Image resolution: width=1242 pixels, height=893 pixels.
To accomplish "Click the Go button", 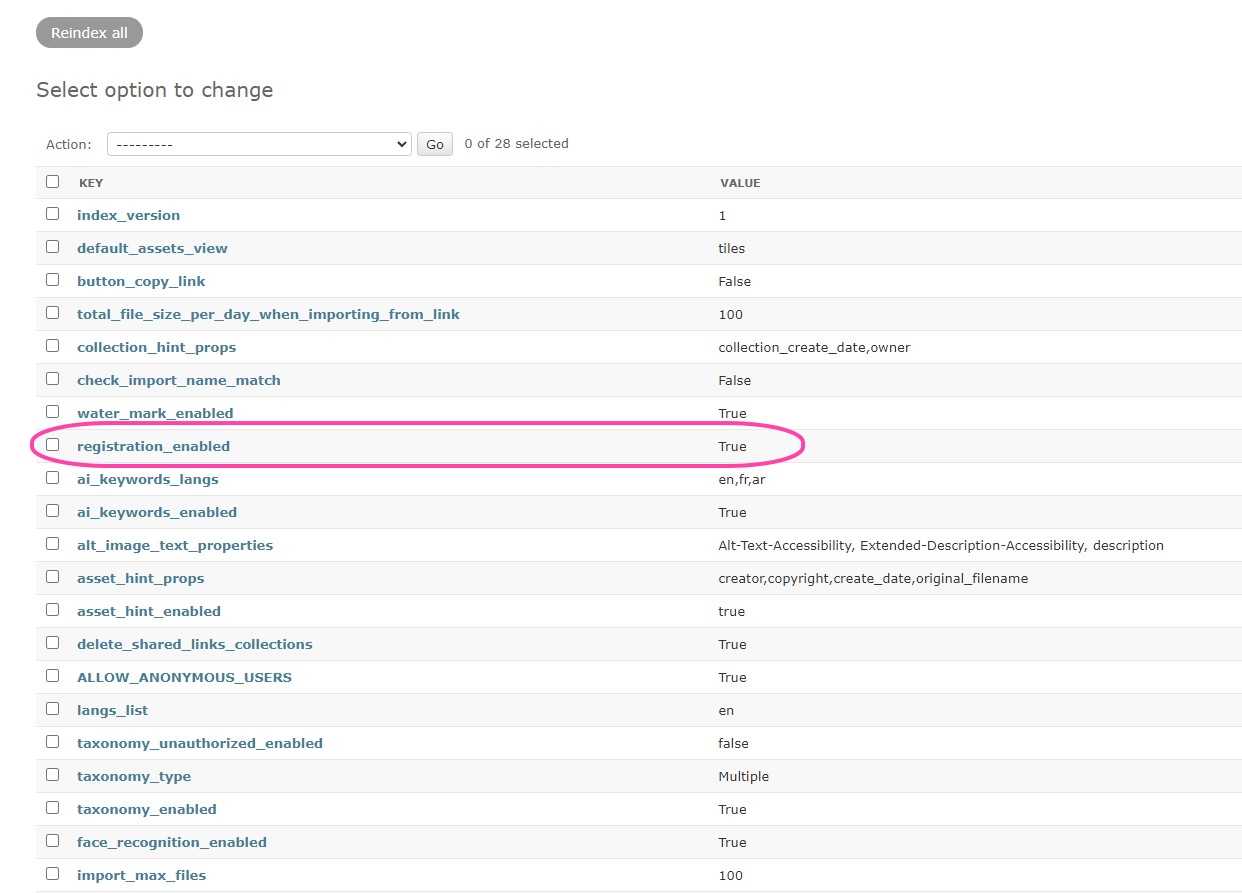I will click(x=435, y=144).
